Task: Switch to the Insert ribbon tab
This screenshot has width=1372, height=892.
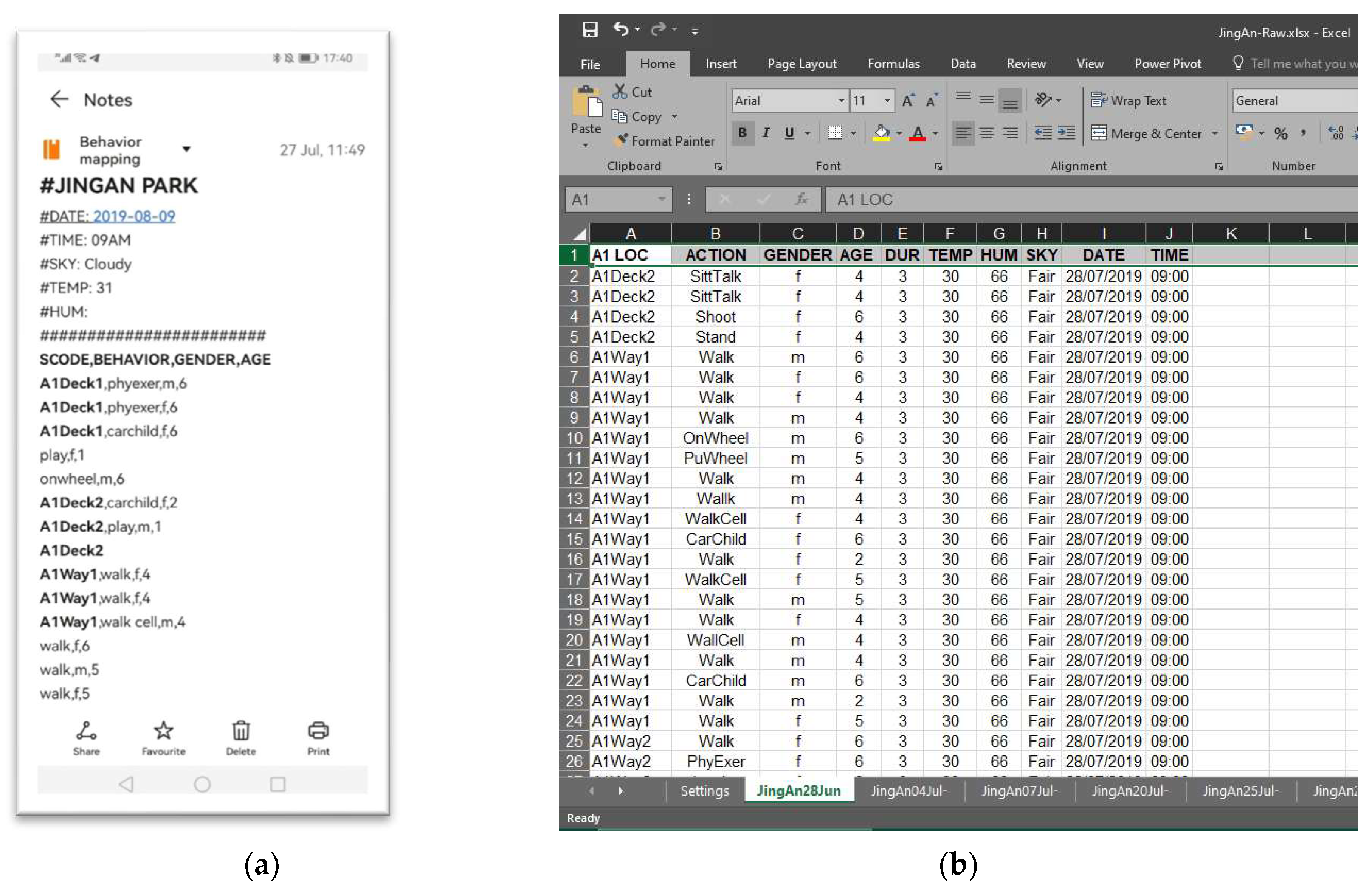Action: tap(721, 64)
